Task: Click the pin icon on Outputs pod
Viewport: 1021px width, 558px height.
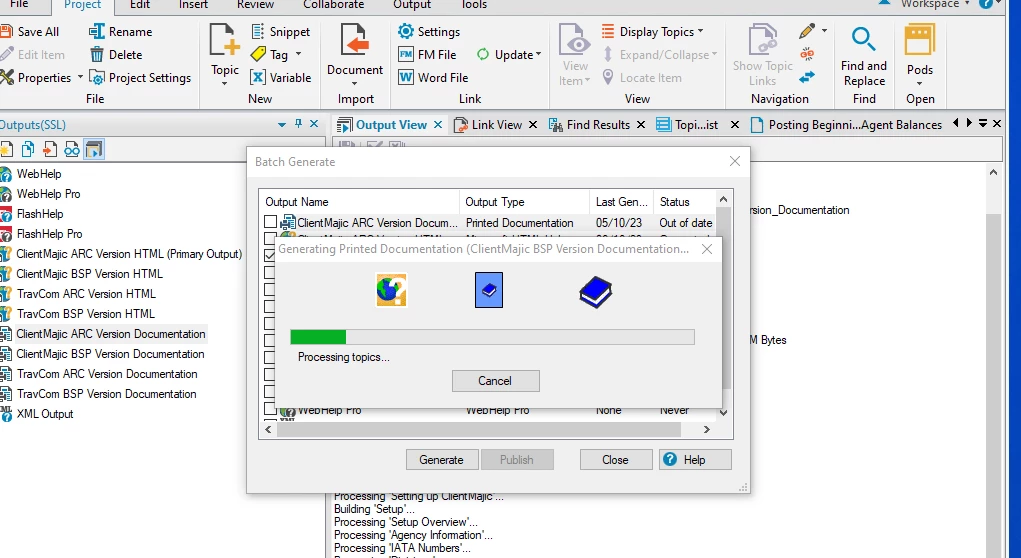Action: pyautogui.click(x=299, y=124)
